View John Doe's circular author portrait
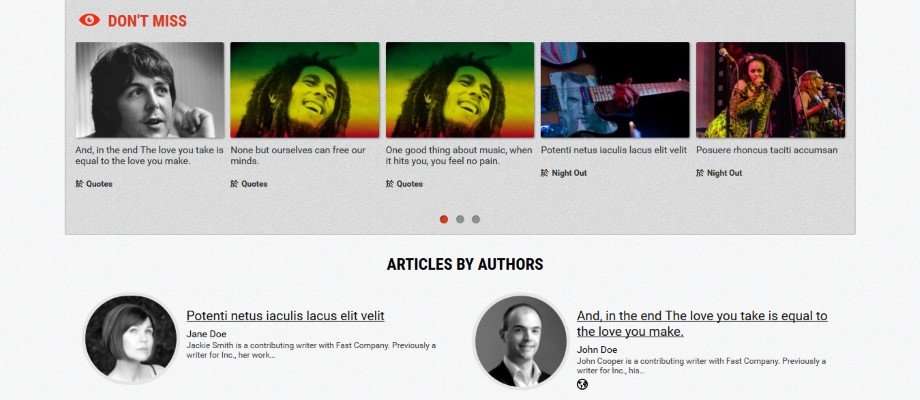The image size is (920, 400). (521, 341)
